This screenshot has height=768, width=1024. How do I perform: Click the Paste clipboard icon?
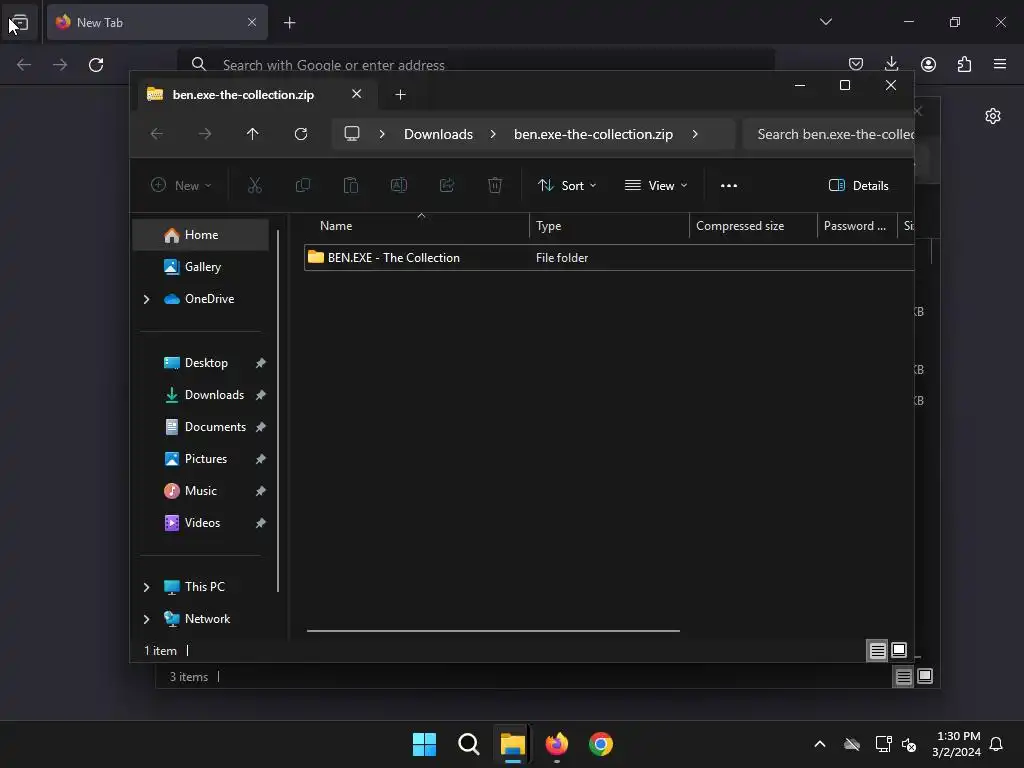tap(351, 185)
